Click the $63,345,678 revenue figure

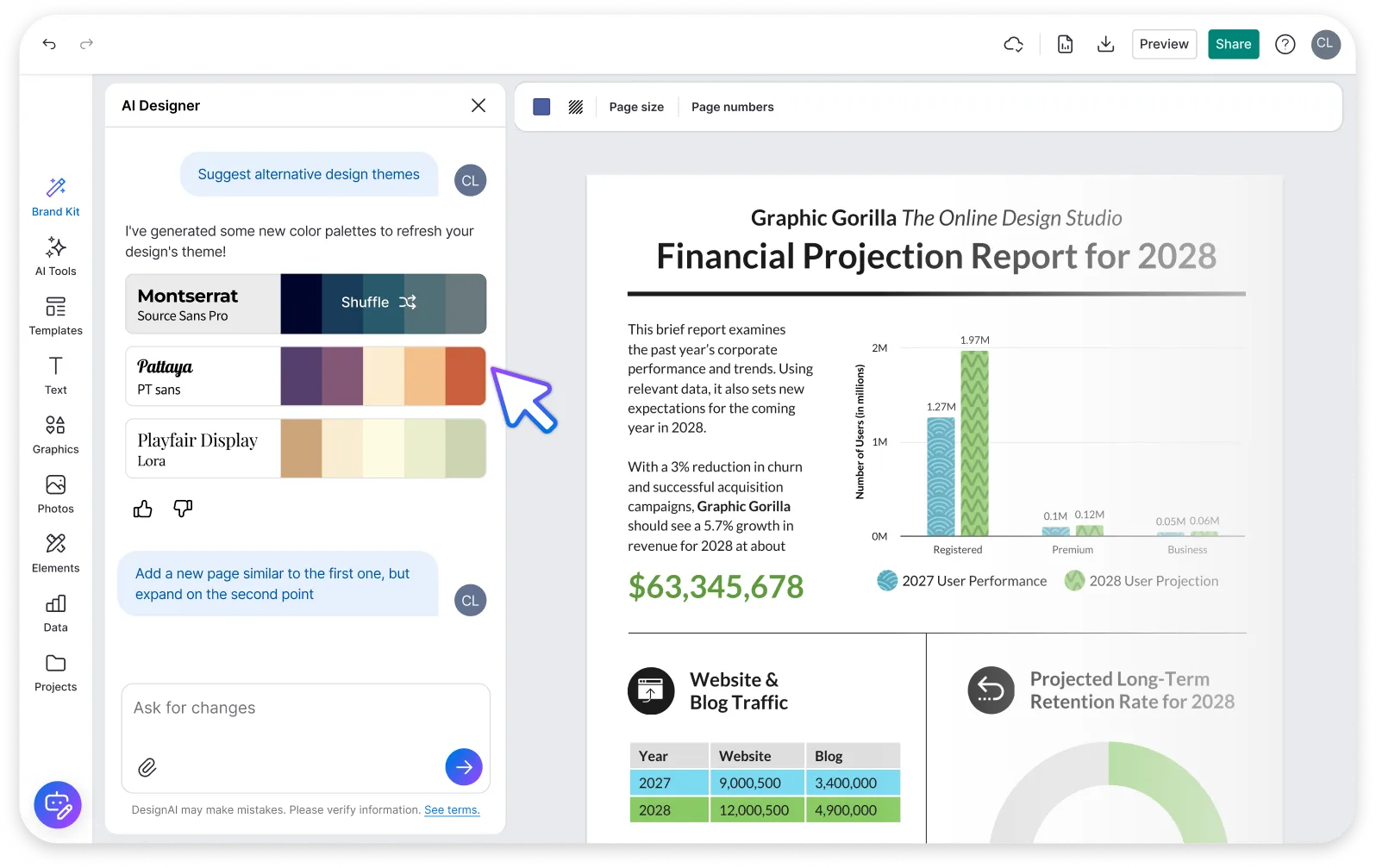[x=716, y=587]
